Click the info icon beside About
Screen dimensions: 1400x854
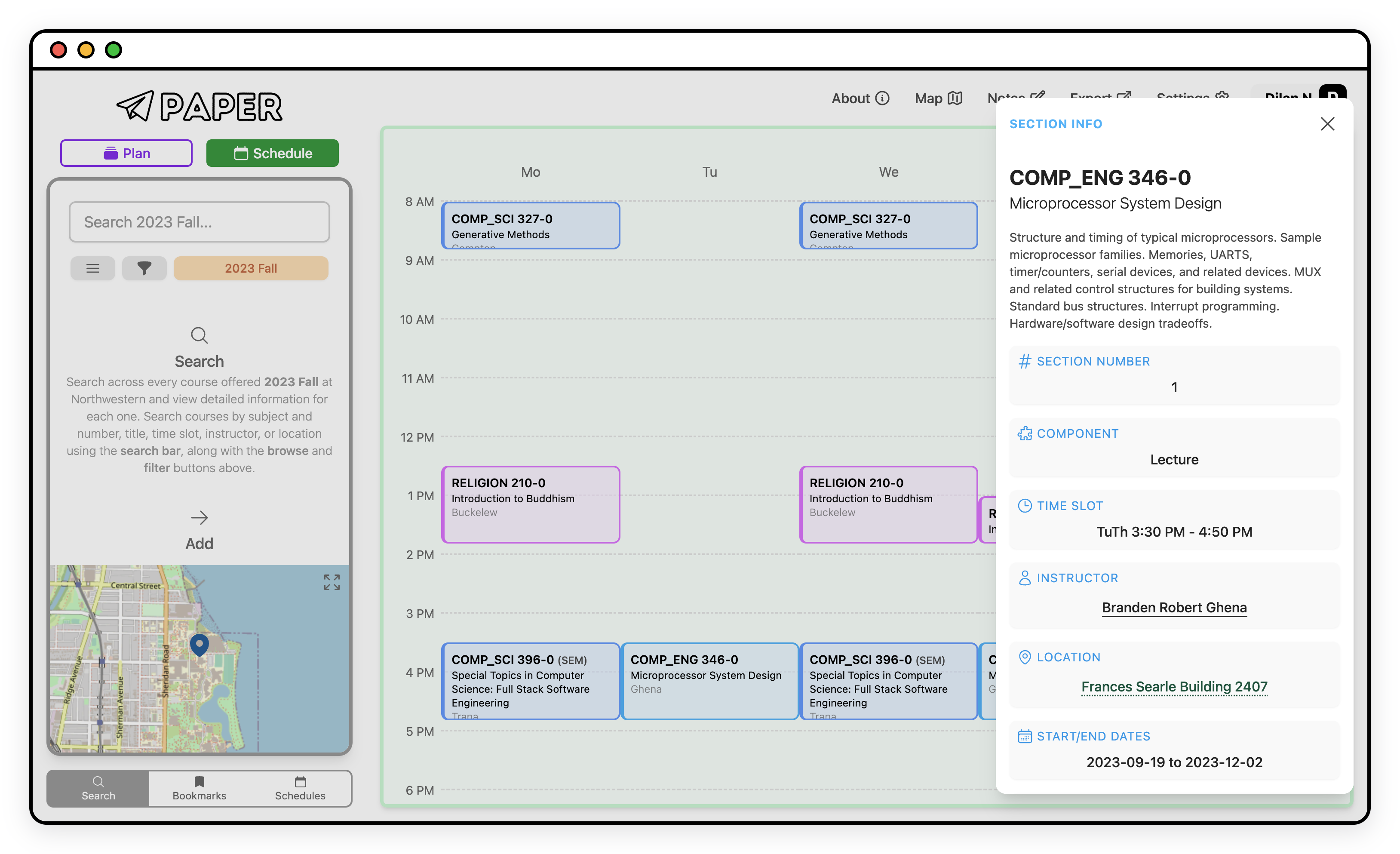[882, 98]
